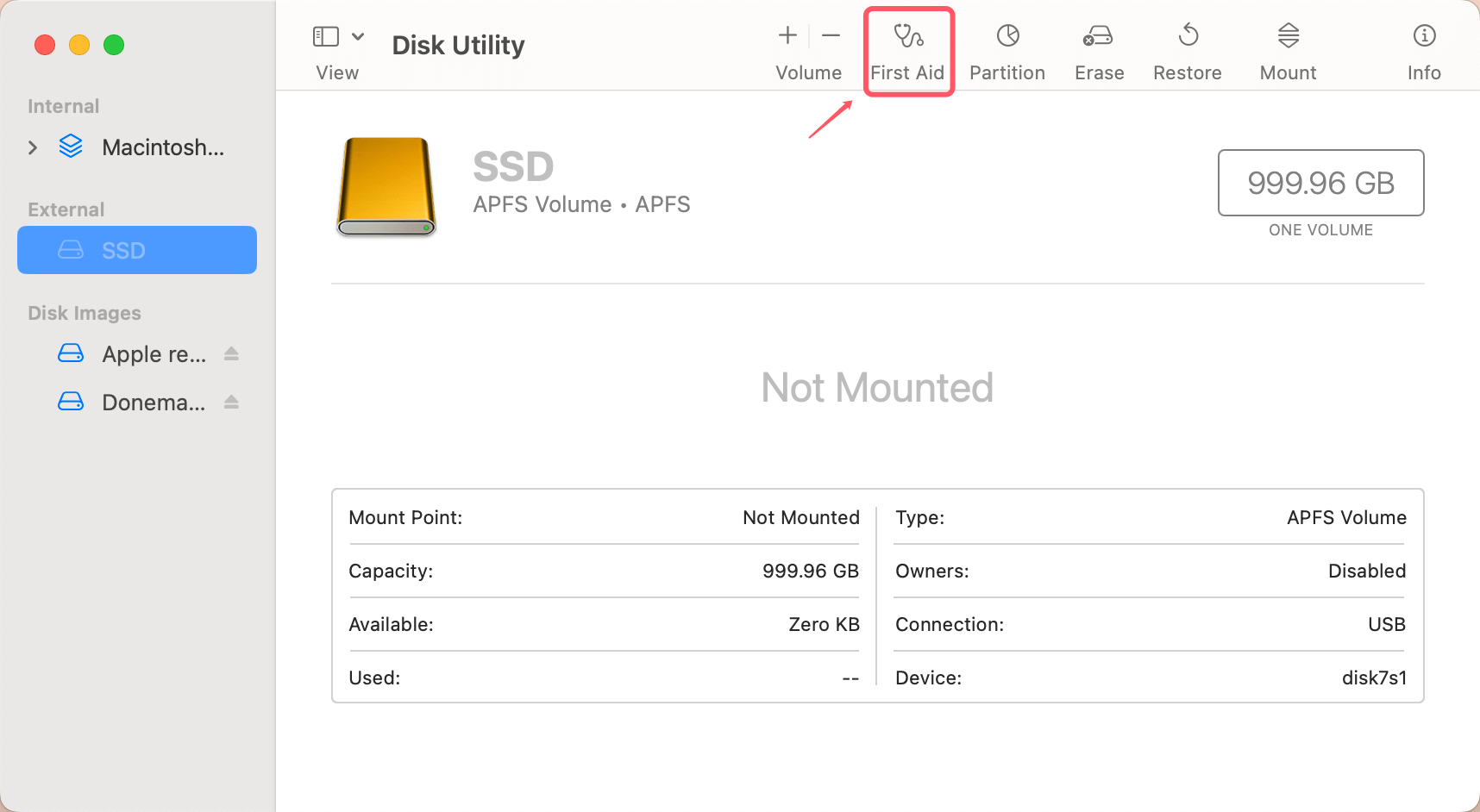Screen dimensions: 1480x812
Task: Run First Aid on the disk
Action: pos(907,50)
